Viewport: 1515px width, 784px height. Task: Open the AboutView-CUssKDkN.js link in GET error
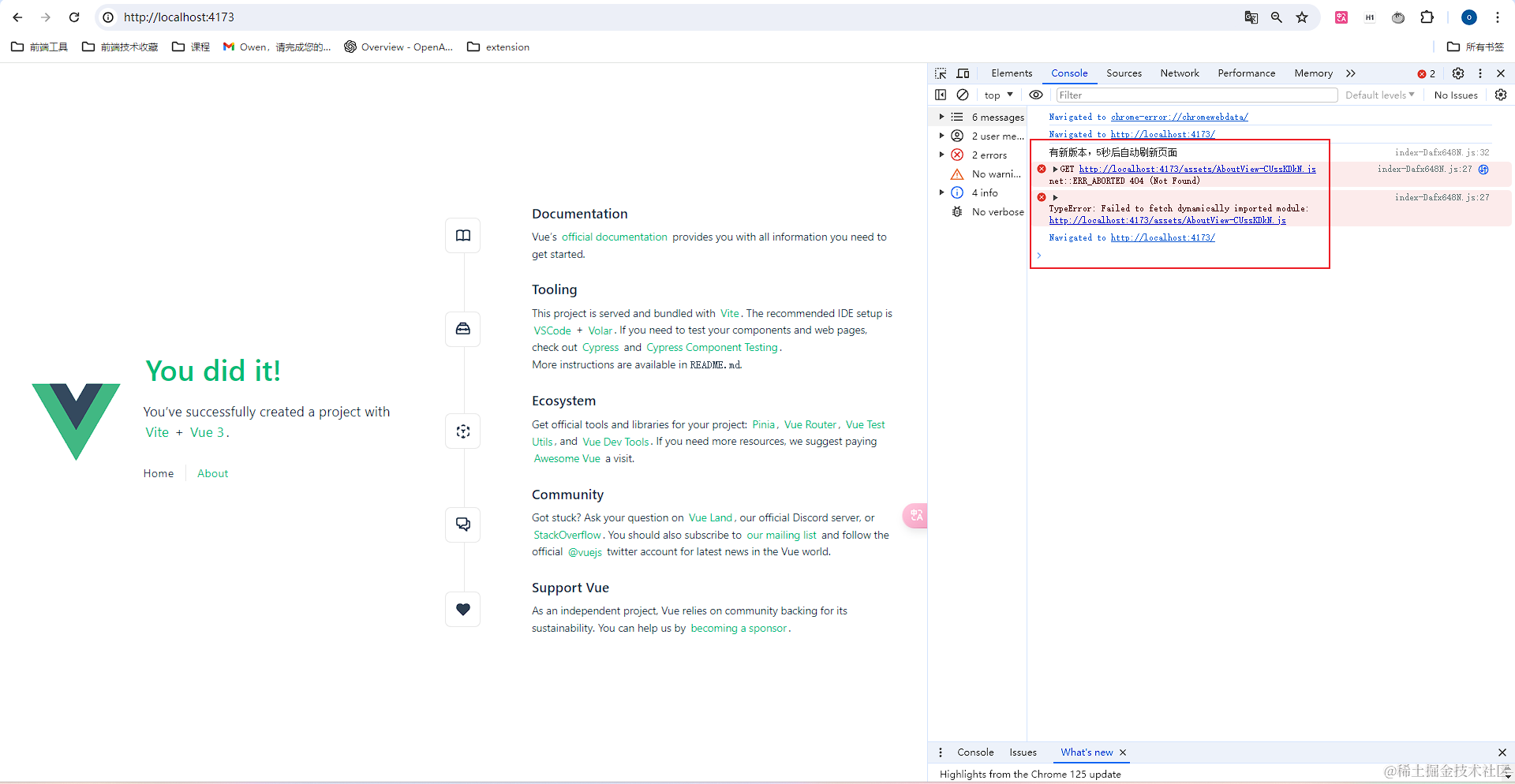(x=1197, y=170)
